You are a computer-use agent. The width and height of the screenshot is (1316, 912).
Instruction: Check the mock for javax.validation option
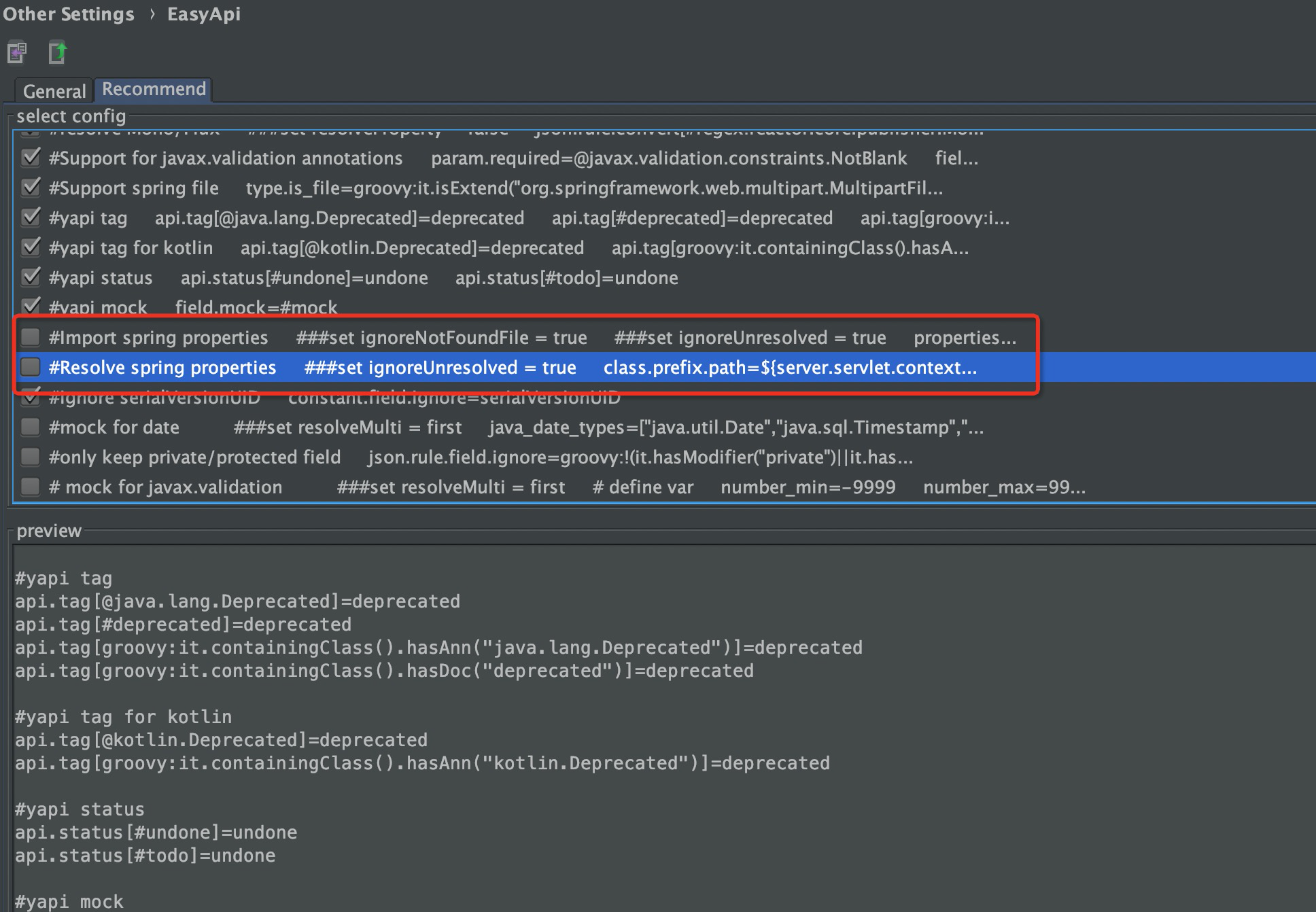click(x=31, y=487)
